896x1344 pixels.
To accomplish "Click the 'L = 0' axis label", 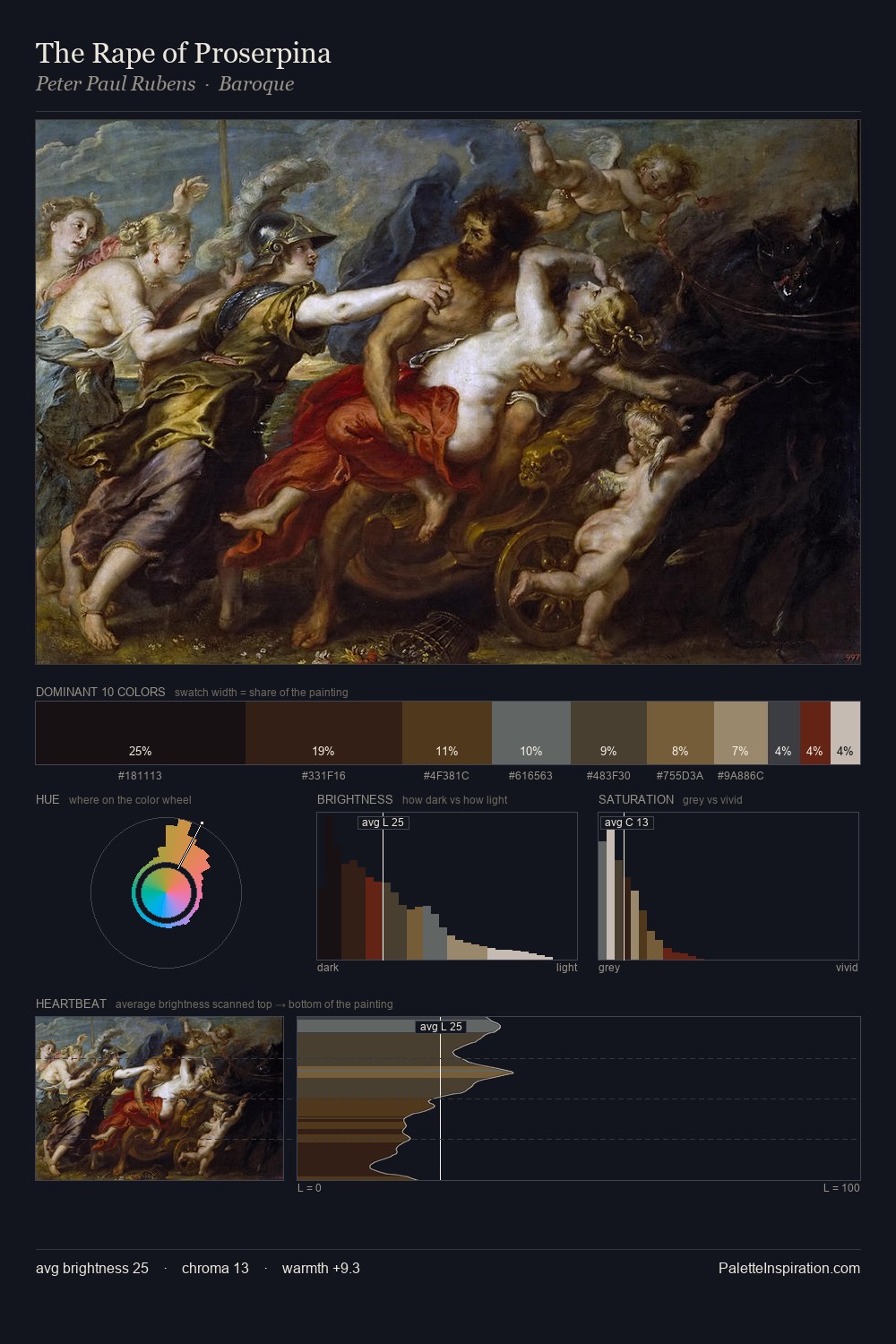I will click(x=309, y=1188).
